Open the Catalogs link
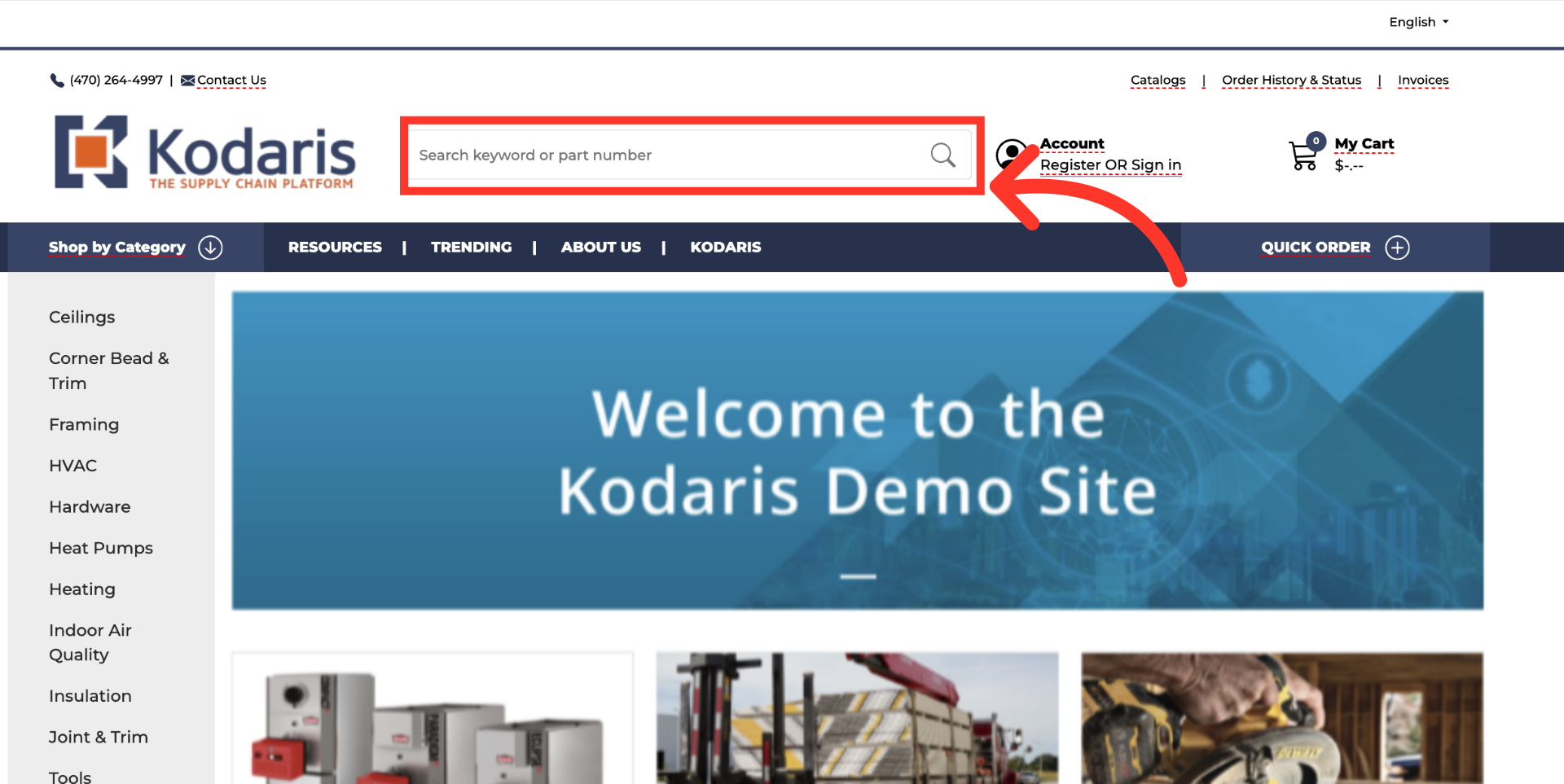Screen dimensions: 1564x784 pos(1158,81)
